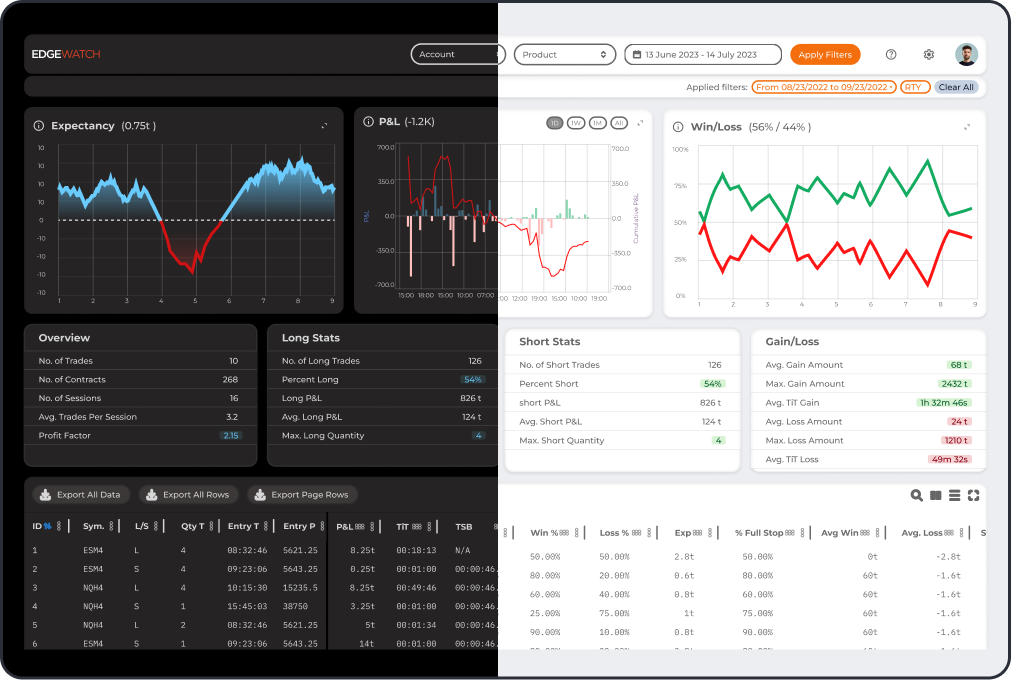Click the Apply Filters button
This screenshot has width=1011, height=680.
(824, 55)
